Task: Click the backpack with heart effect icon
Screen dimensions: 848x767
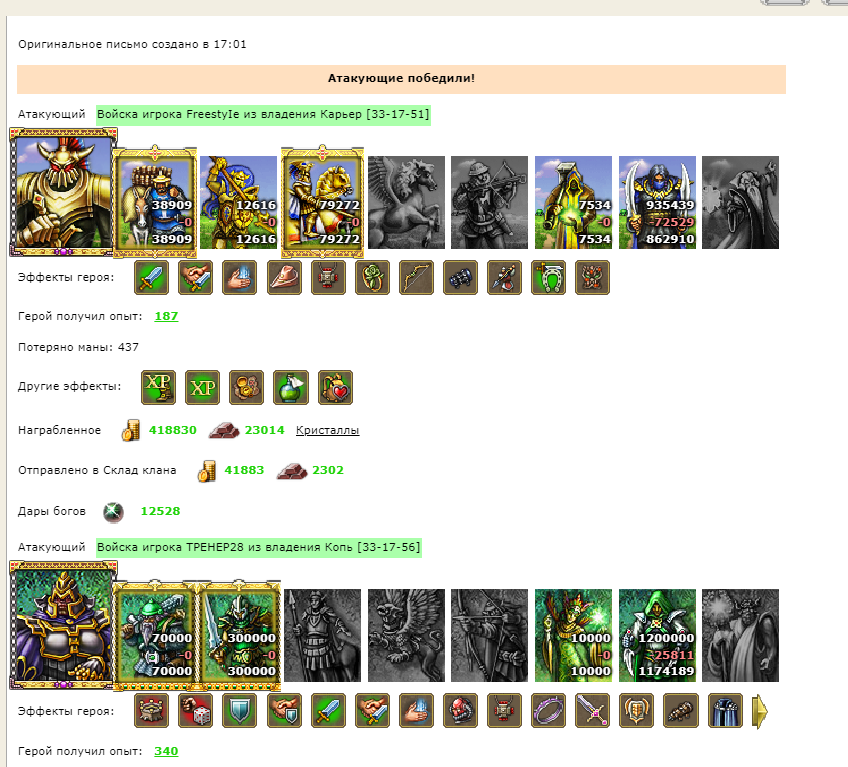Action: 335,387
